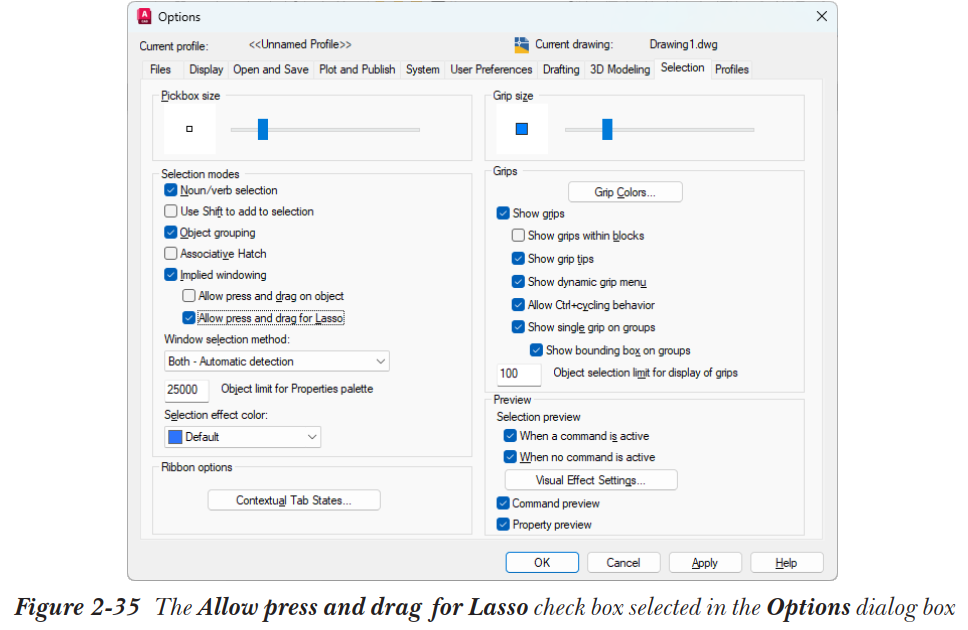Viewport: 968px width, 630px height.
Task: Open the Profiles tab
Action: [x=732, y=69]
